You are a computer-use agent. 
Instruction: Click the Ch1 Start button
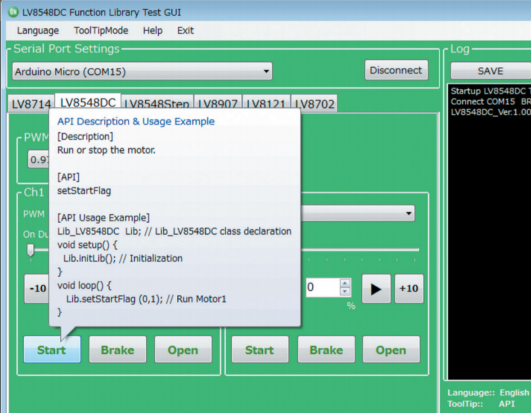pyautogui.click(x=52, y=350)
